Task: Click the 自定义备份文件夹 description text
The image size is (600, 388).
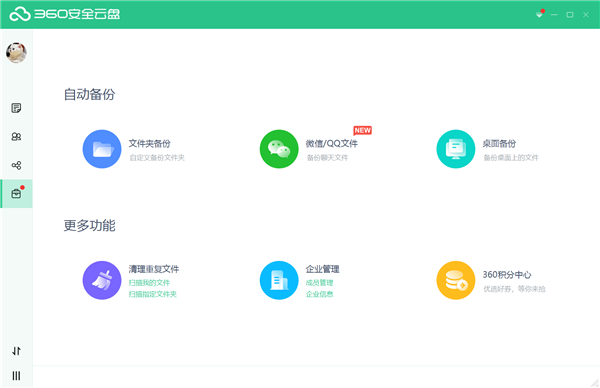Action: (x=157, y=158)
